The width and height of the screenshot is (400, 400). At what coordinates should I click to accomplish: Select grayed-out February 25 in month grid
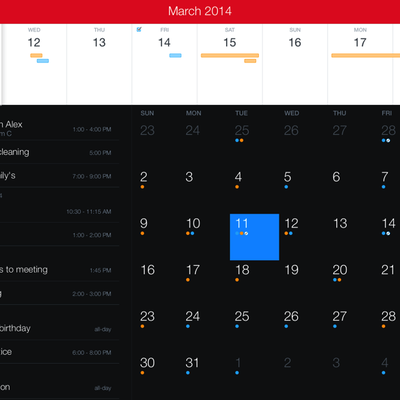(242, 130)
